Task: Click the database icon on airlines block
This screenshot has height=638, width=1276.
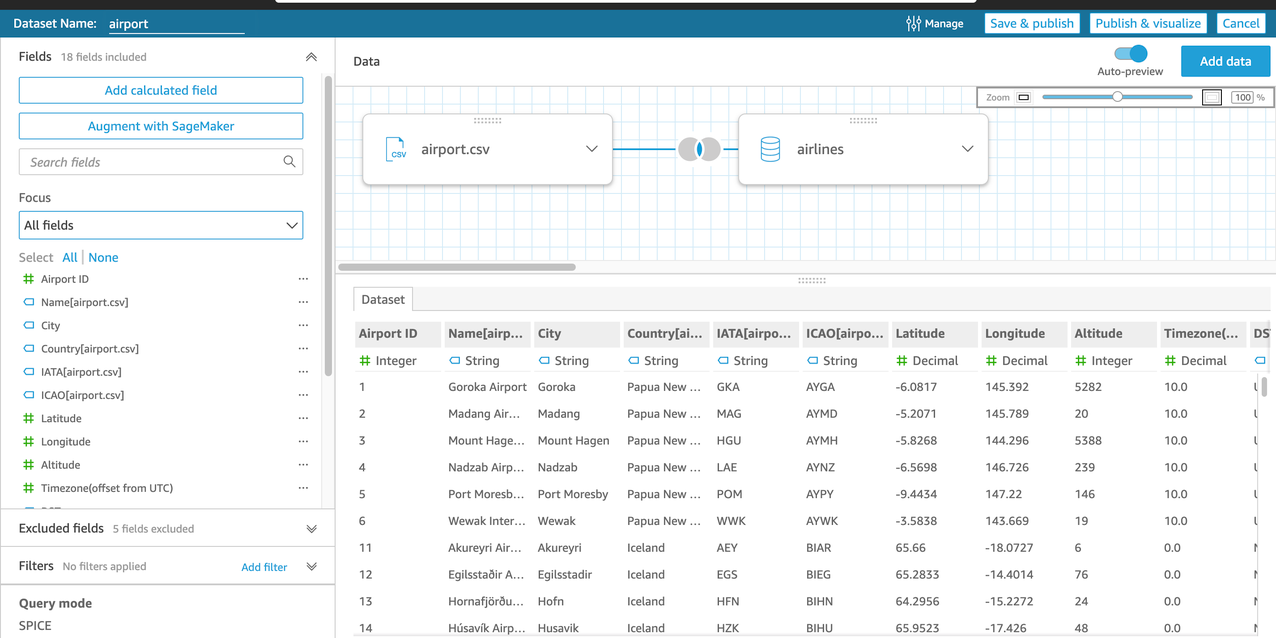Action: 770,149
